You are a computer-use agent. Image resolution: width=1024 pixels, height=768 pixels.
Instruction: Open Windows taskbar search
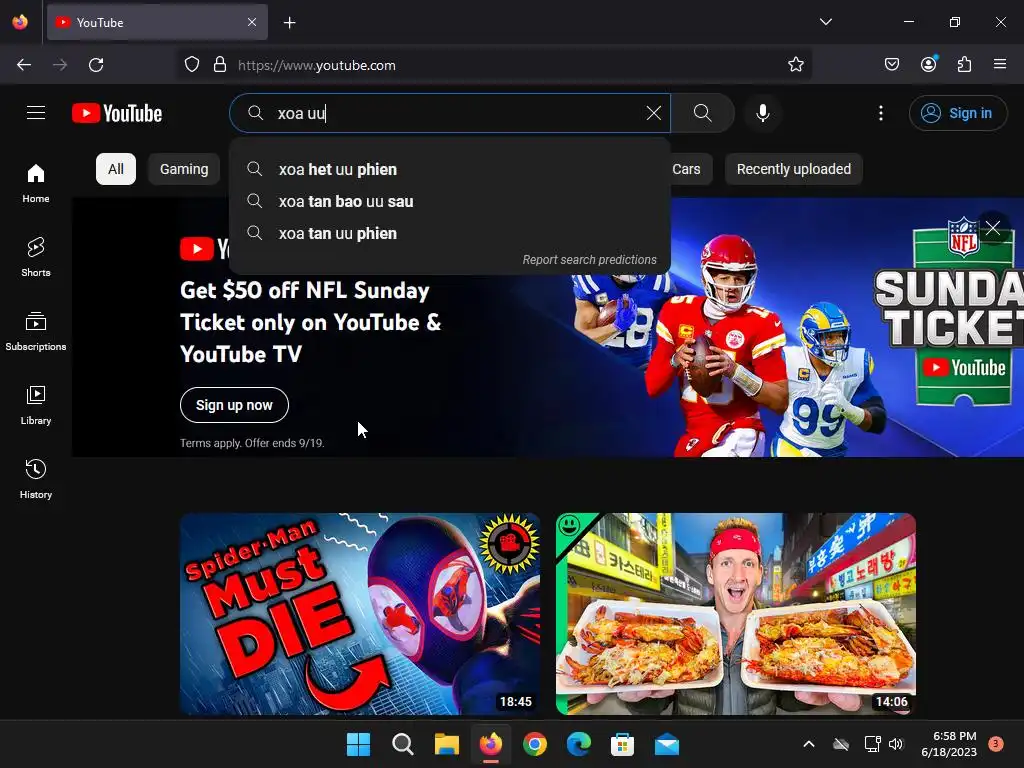tap(402, 744)
